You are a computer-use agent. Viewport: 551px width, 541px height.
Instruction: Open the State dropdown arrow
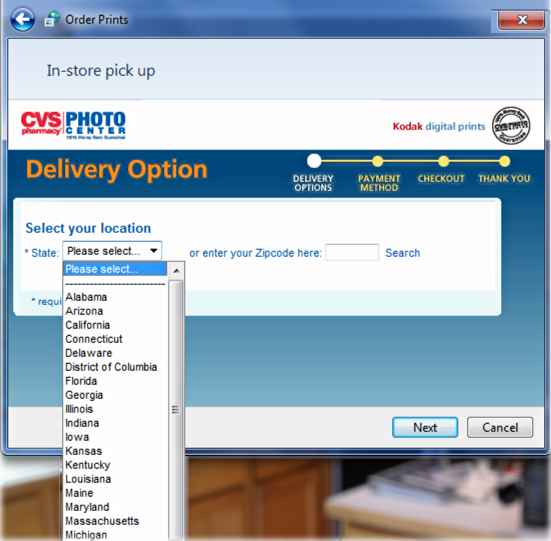coord(154,251)
